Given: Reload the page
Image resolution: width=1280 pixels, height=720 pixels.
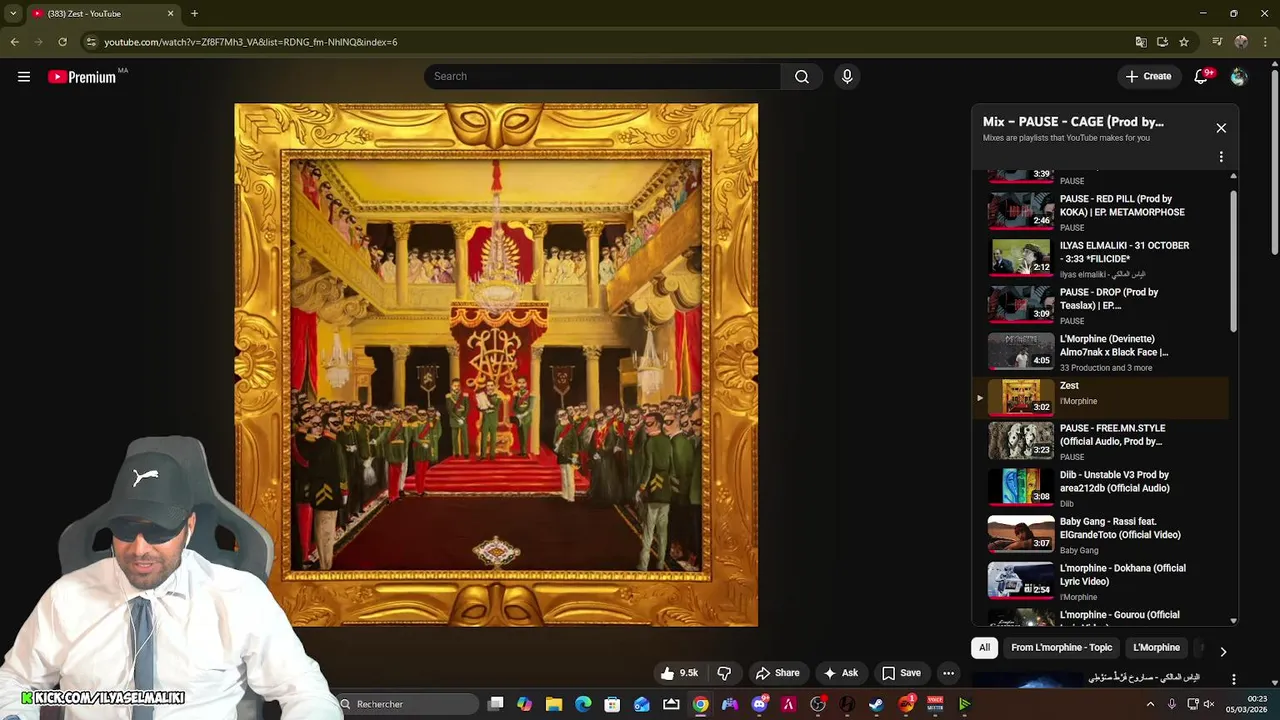Looking at the screenshot, I should click(62, 42).
